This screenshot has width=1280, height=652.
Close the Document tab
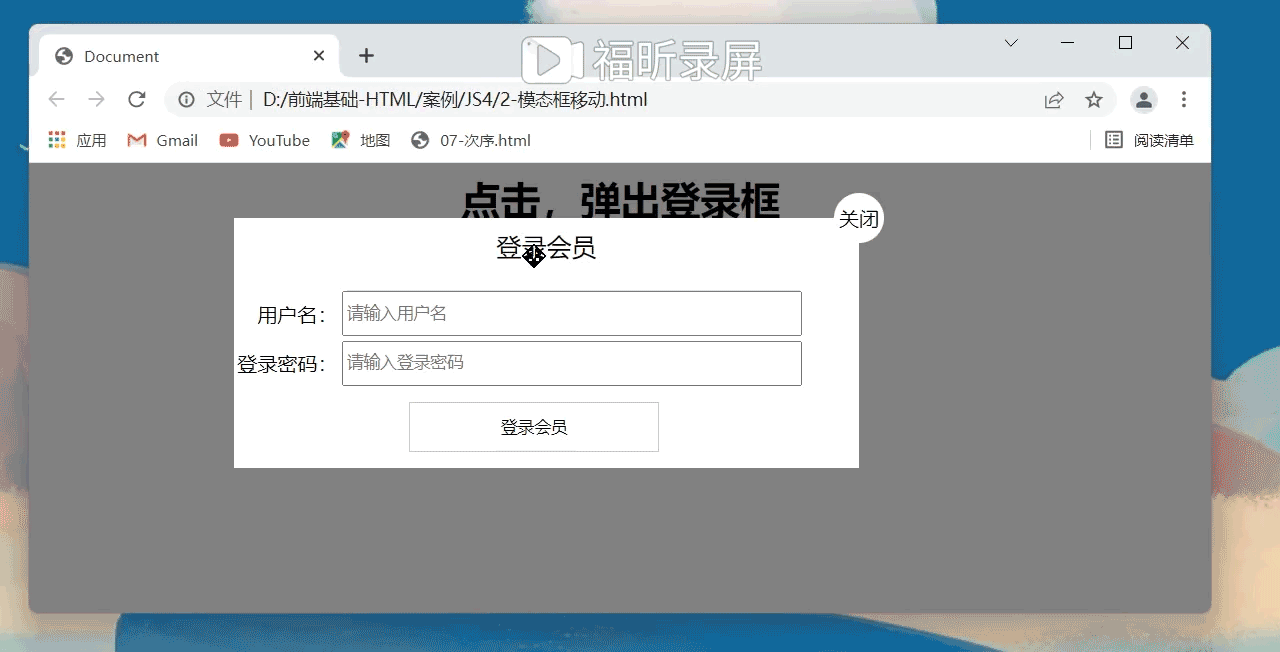tap(319, 56)
